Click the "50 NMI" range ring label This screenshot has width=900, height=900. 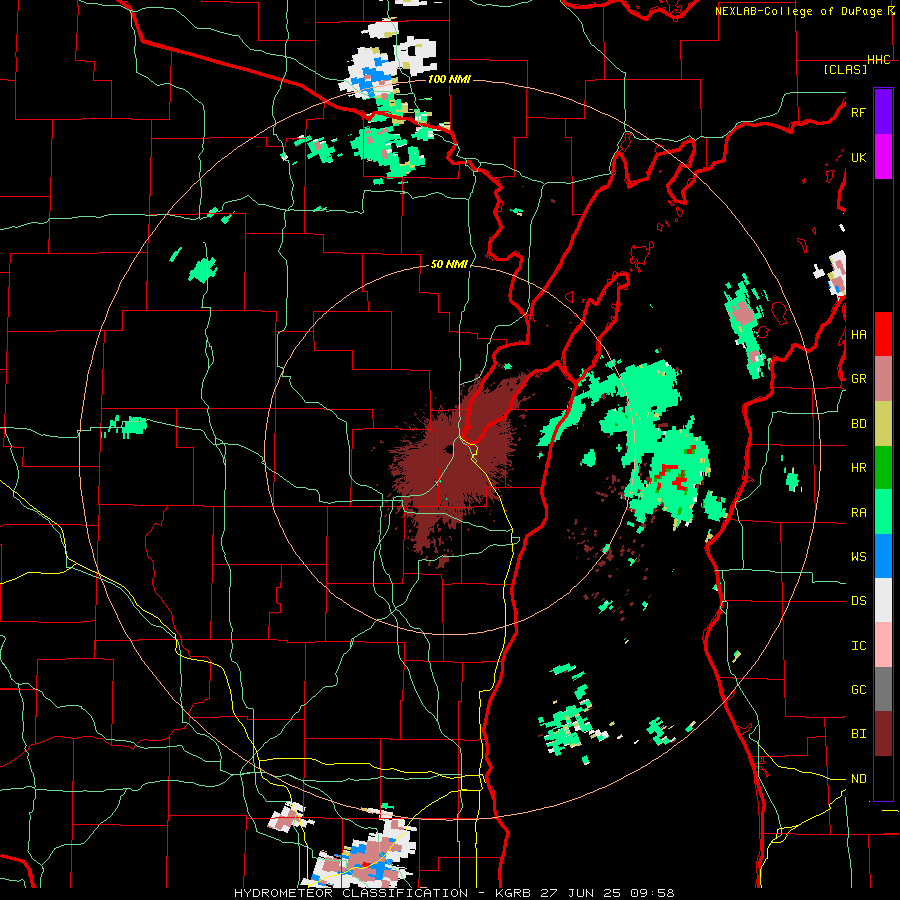(449, 264)
